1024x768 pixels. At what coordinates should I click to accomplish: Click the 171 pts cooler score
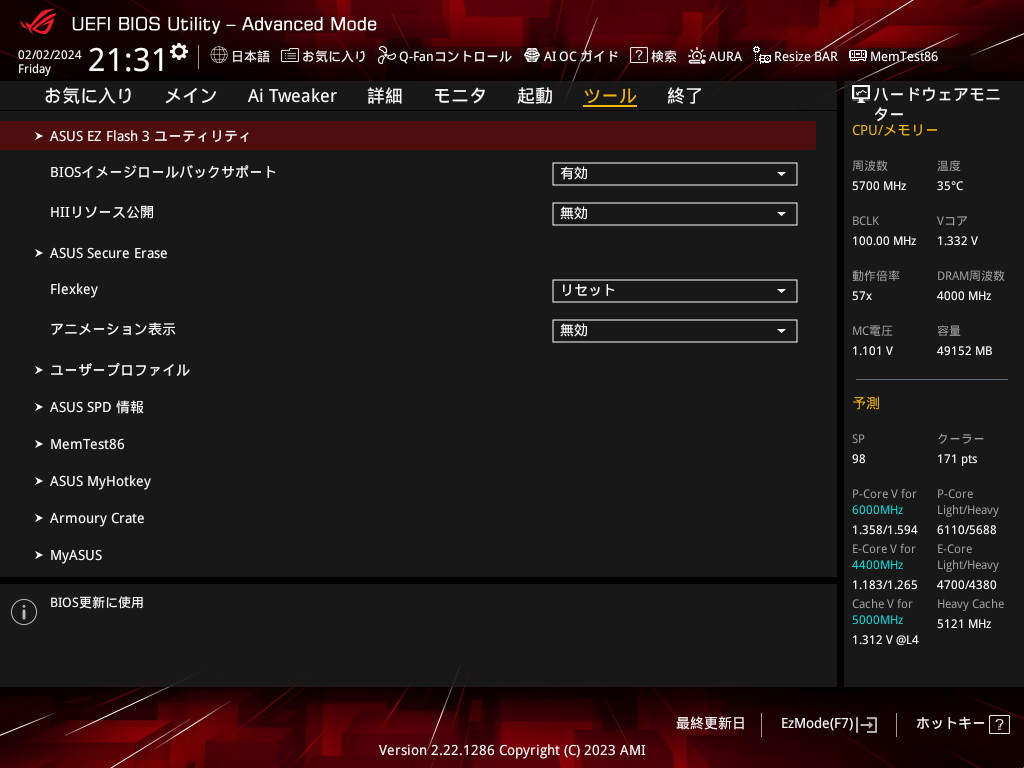957,459
